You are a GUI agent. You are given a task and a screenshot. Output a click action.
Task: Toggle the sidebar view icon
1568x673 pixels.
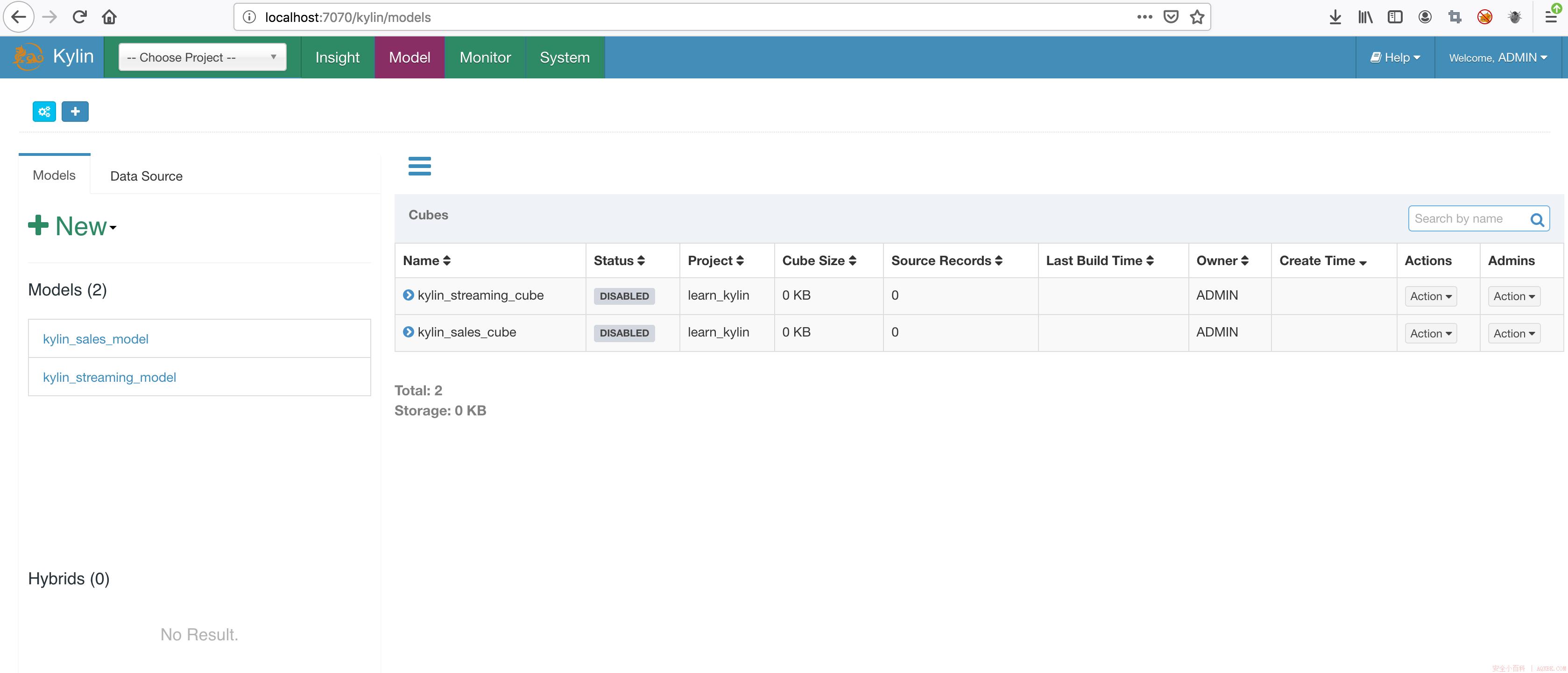click(1395, 17)
